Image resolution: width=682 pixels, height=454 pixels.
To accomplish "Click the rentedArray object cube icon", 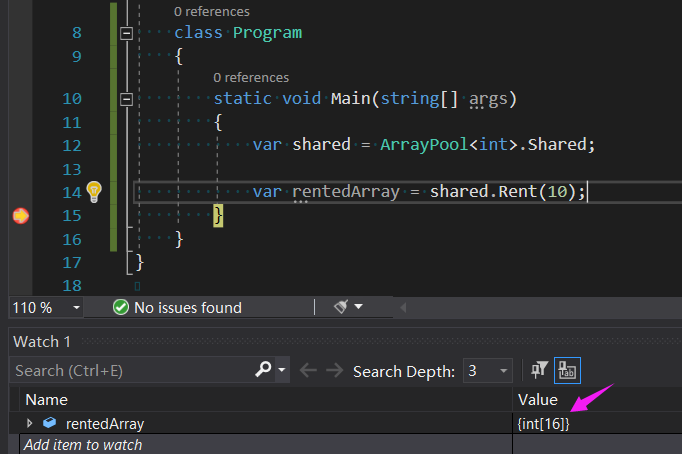I will click(50, 422).
